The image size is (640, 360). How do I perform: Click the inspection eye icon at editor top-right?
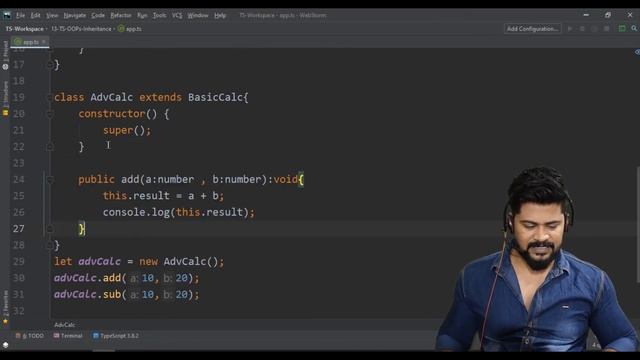coord(637,52)
